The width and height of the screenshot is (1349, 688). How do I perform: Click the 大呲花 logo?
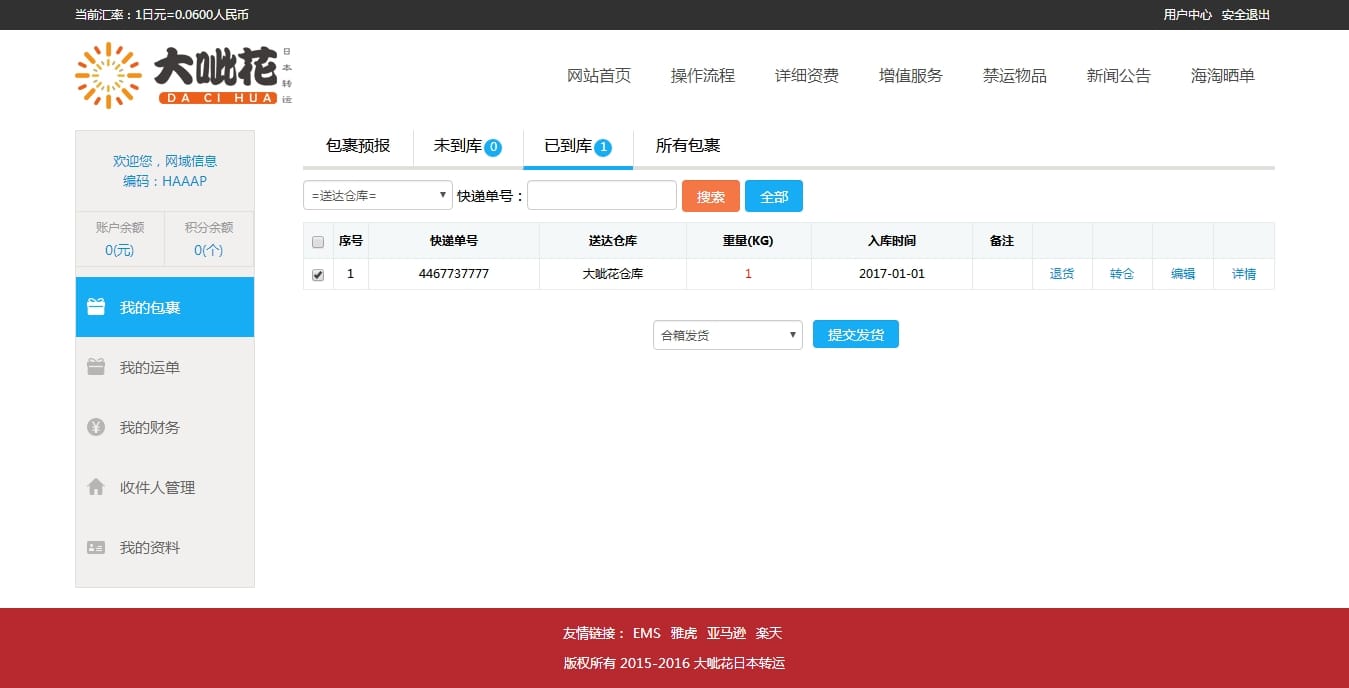click(x=184, y=75)
